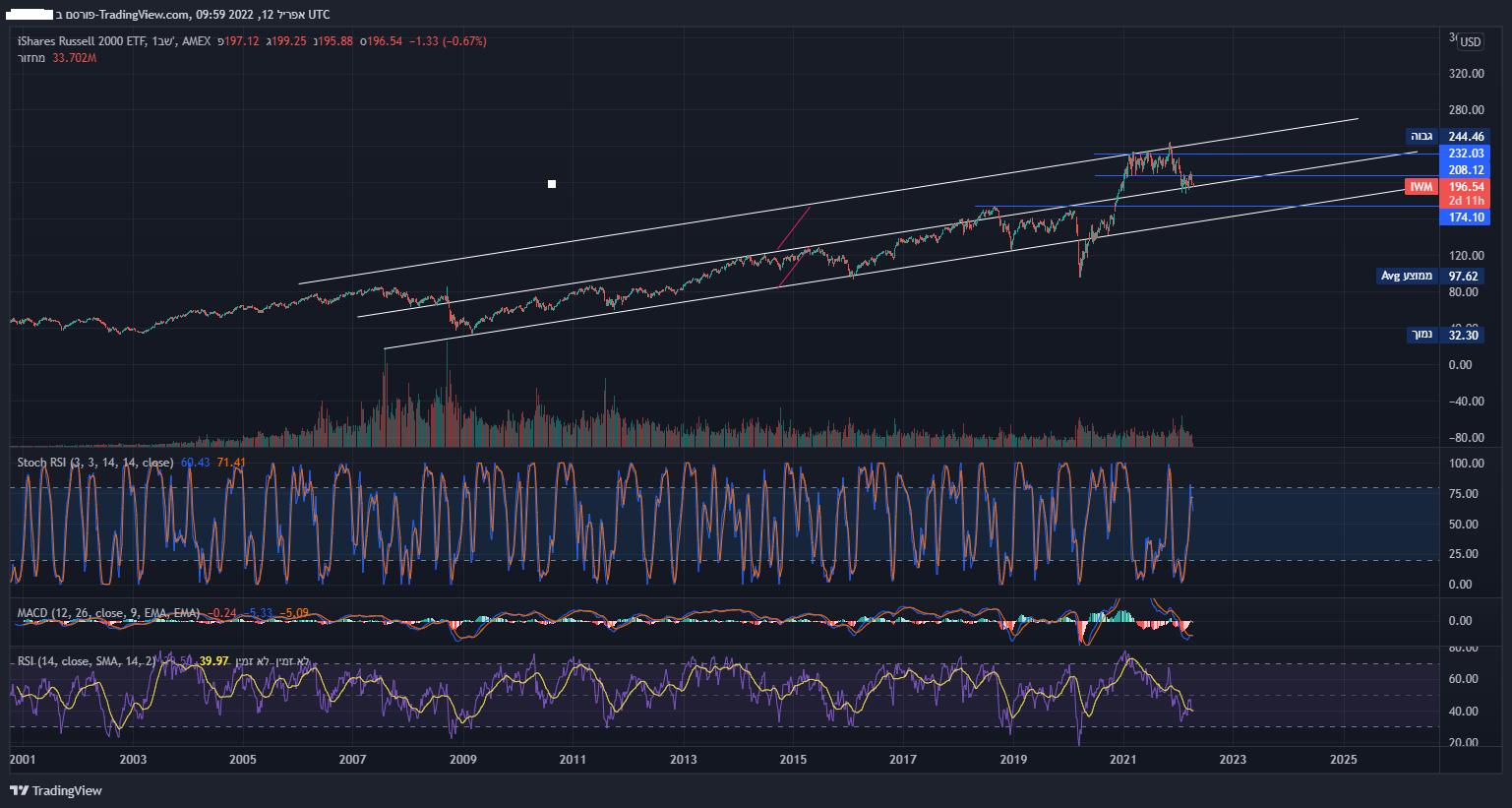Viewport: 1512px width, 808px height.
Task: Click the blue 208.12 price level label
Action: pyautogui.click(x=1466, y=170)
